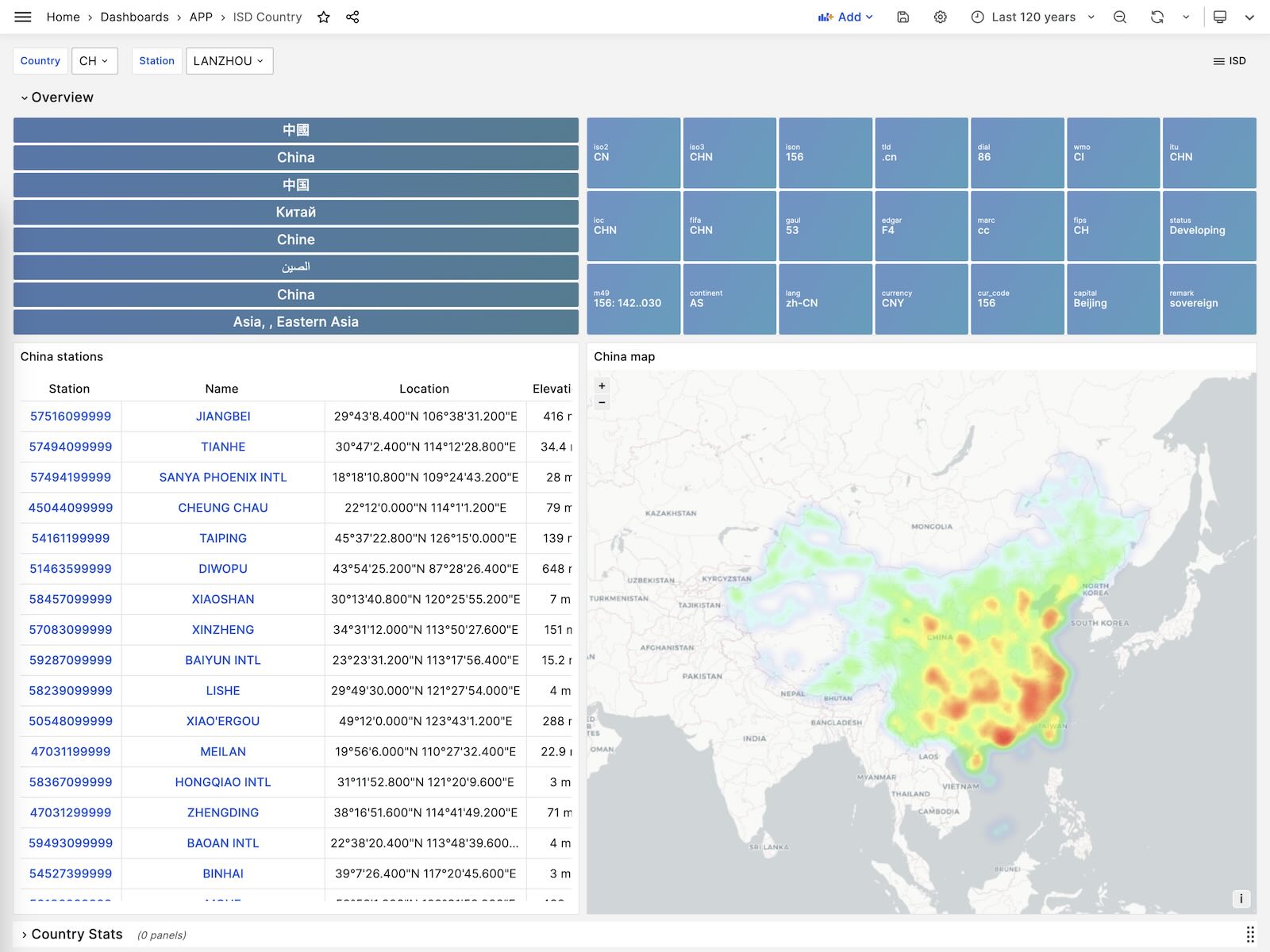Open the Add panel menu

(x=845, y=17)
